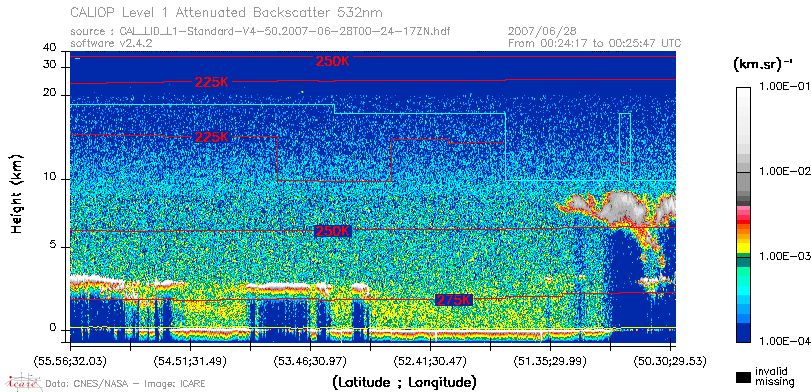Click the 'invalid missing' legend text
This screenshot has width=811, height=392.
click(774, 377)
